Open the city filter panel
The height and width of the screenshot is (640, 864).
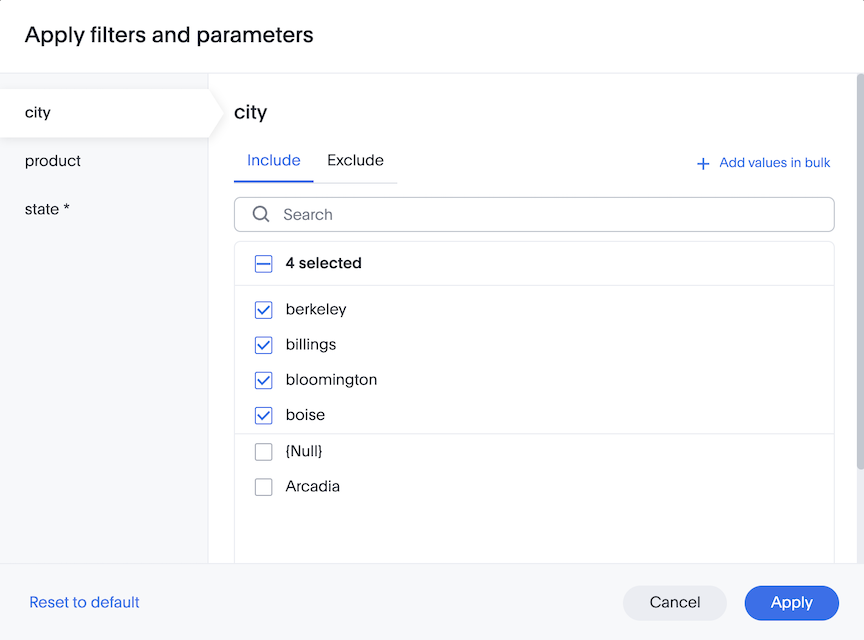coord(37,112)
